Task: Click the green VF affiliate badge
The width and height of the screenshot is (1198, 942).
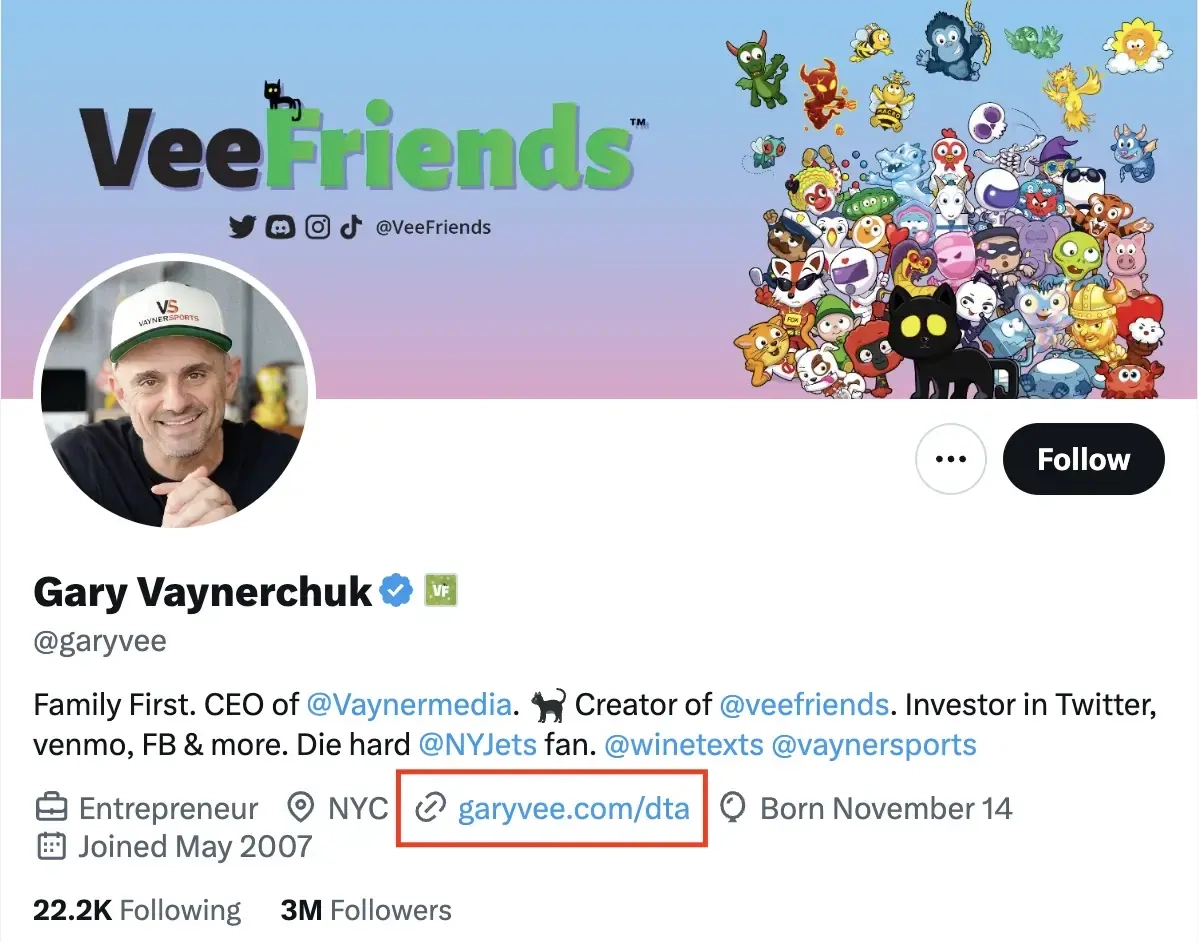Action: (x=441, y=592)
